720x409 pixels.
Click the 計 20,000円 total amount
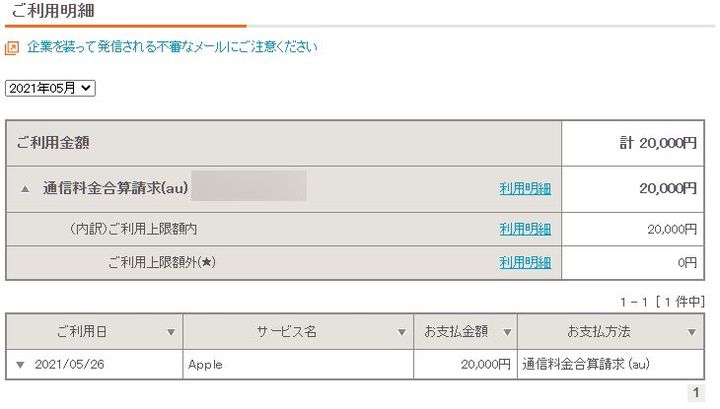[658, 143]
